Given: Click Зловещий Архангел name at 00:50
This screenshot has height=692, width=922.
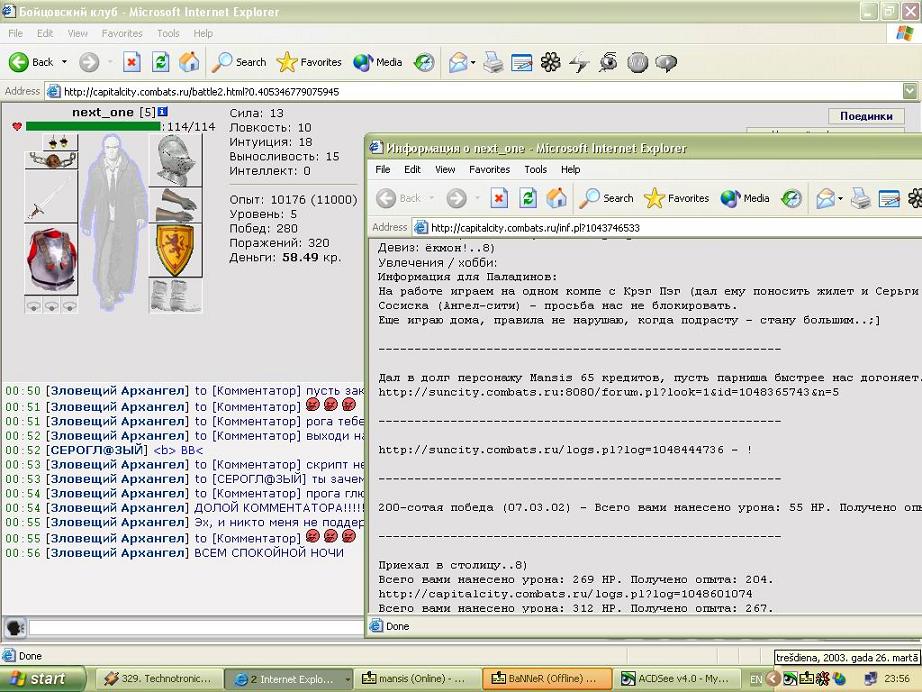Looking at the screenshot, I should [x=118, y=391].
